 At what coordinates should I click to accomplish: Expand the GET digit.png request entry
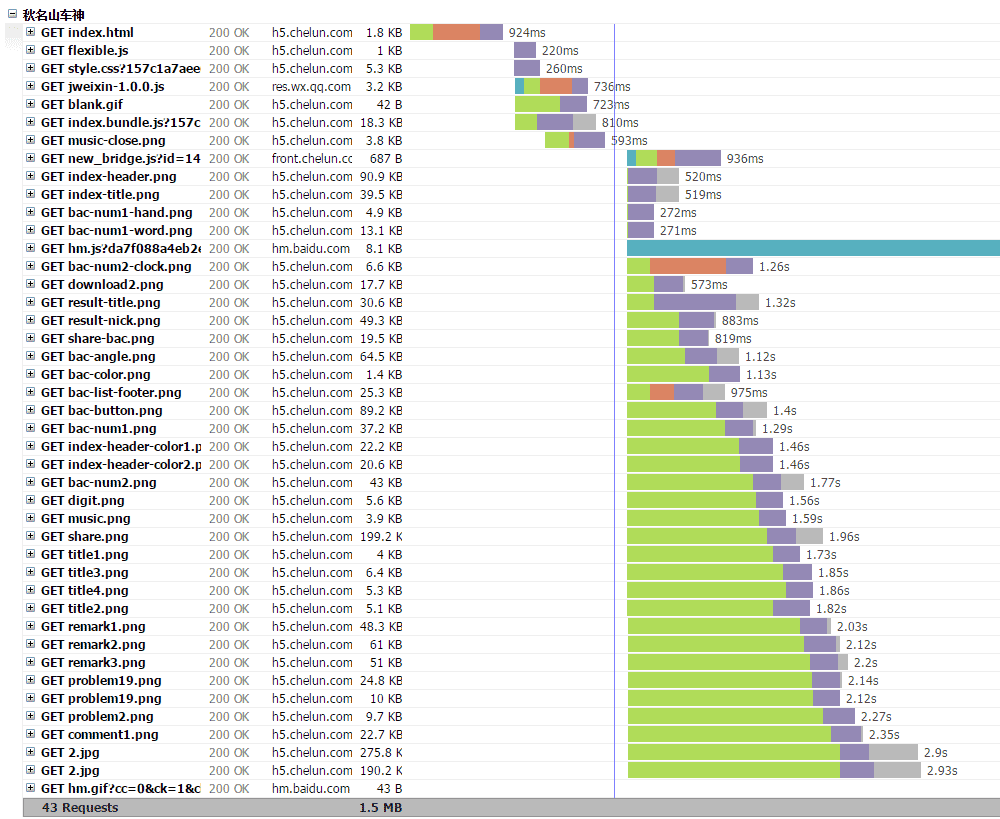[31, 501]
